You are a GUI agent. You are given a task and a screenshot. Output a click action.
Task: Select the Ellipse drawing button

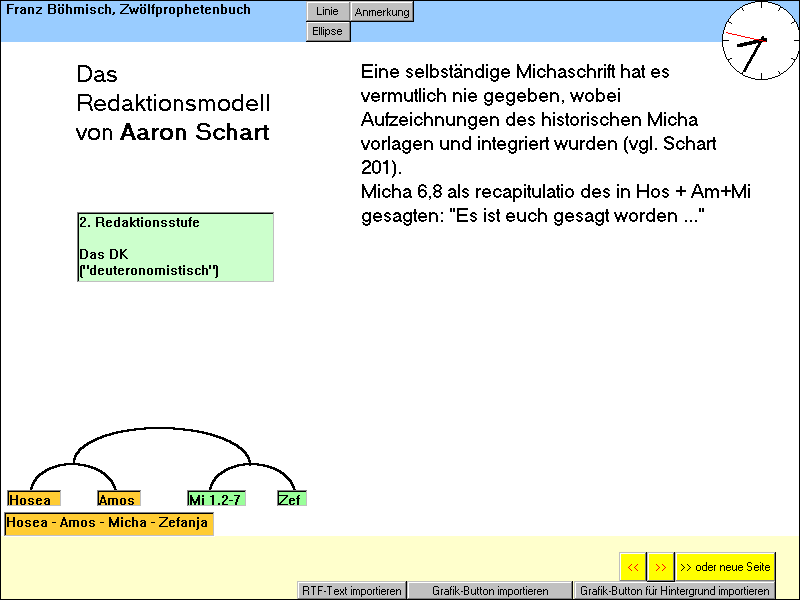point(327,31)
